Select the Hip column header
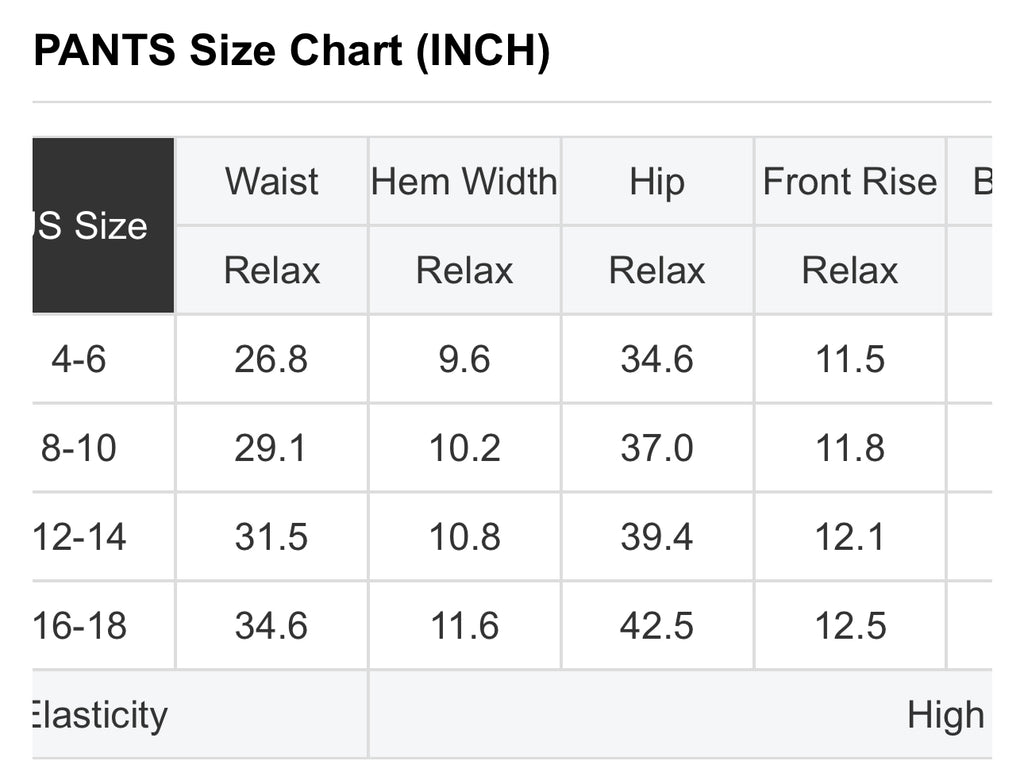 pyautogui.click(x=657, y=181)
